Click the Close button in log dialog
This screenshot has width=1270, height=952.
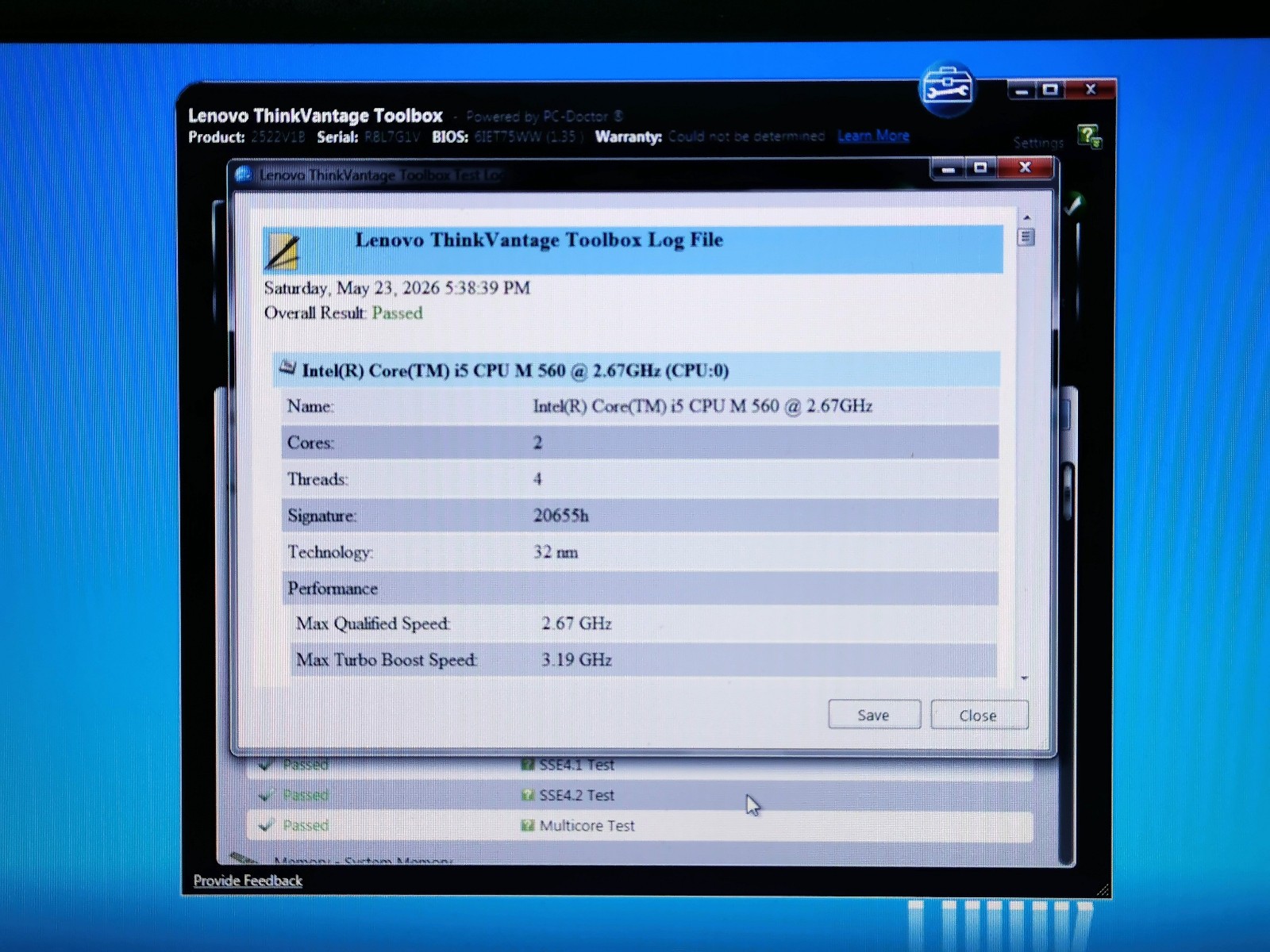[x=979, y=715]
